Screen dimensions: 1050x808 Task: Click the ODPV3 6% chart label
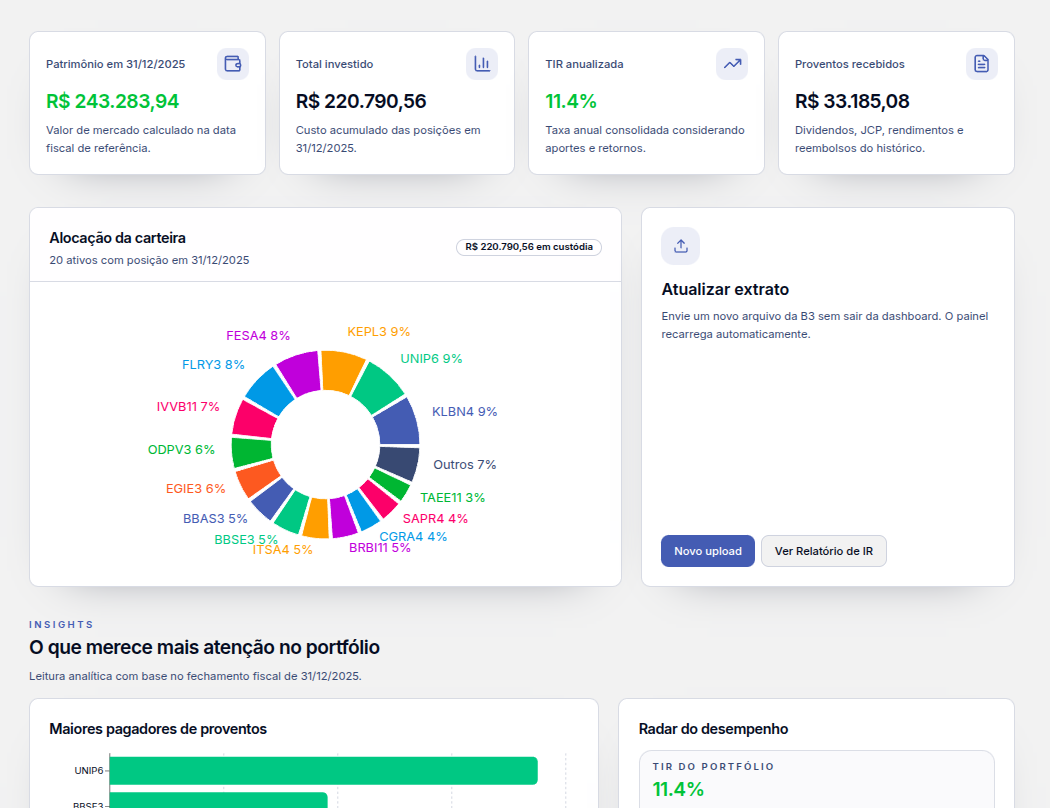click(181, 450)
